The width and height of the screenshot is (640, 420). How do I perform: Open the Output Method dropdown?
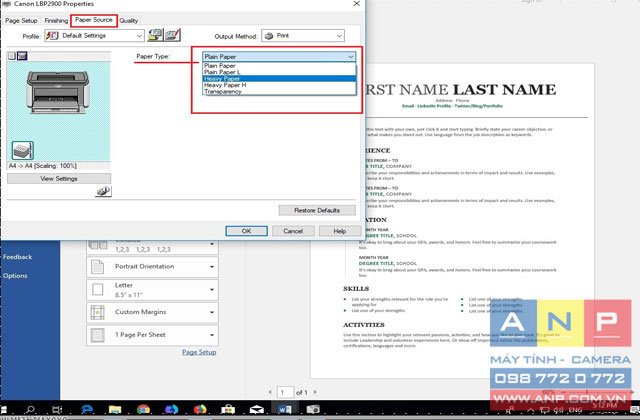pos(303,36)
